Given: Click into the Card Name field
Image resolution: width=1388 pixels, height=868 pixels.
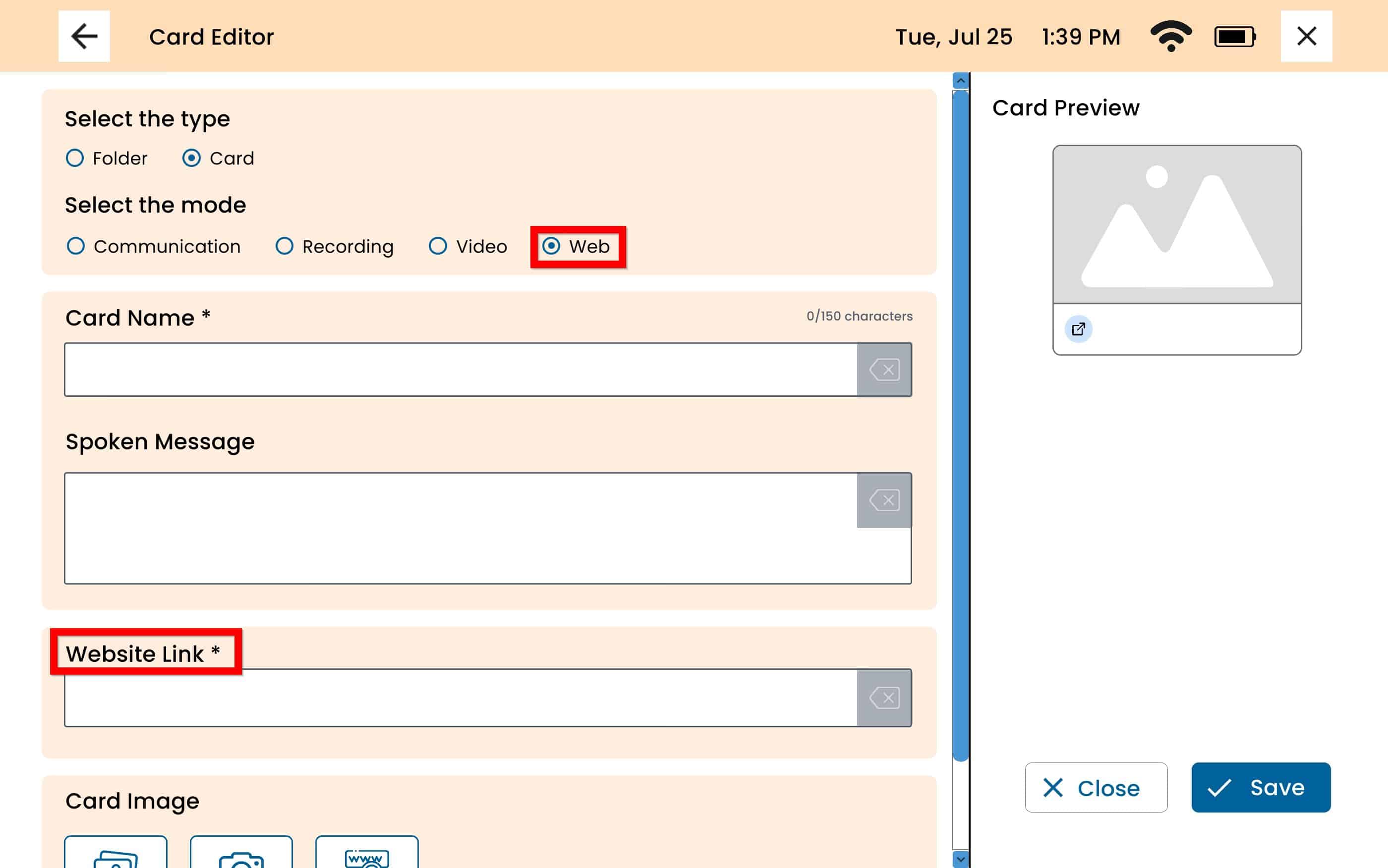Looking at the screenshot, I should [x=460, y=370].
